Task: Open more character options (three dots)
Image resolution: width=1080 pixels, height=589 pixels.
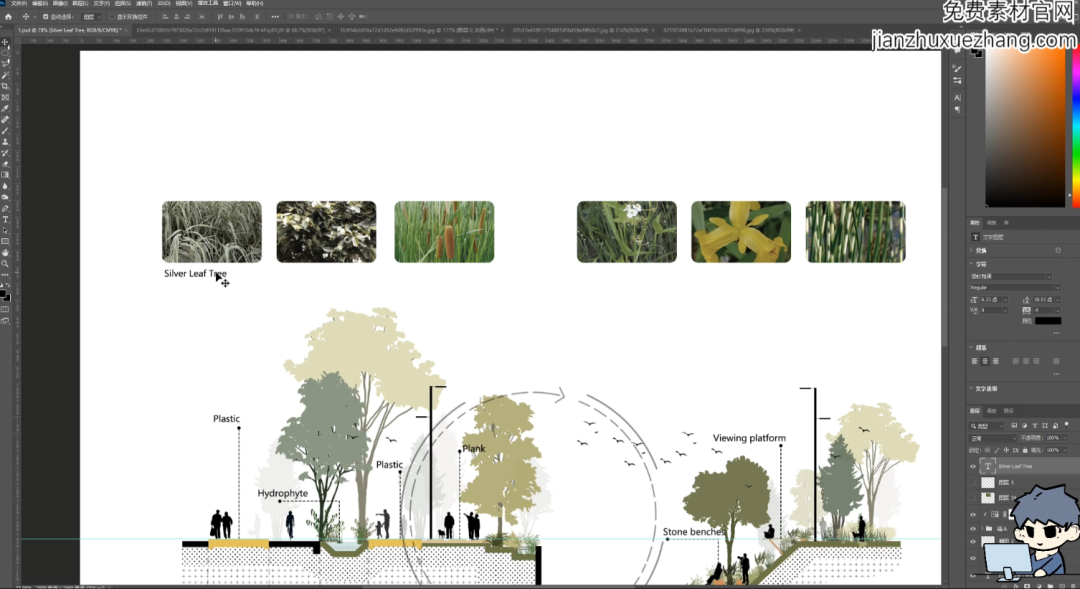Action: 1056,333
